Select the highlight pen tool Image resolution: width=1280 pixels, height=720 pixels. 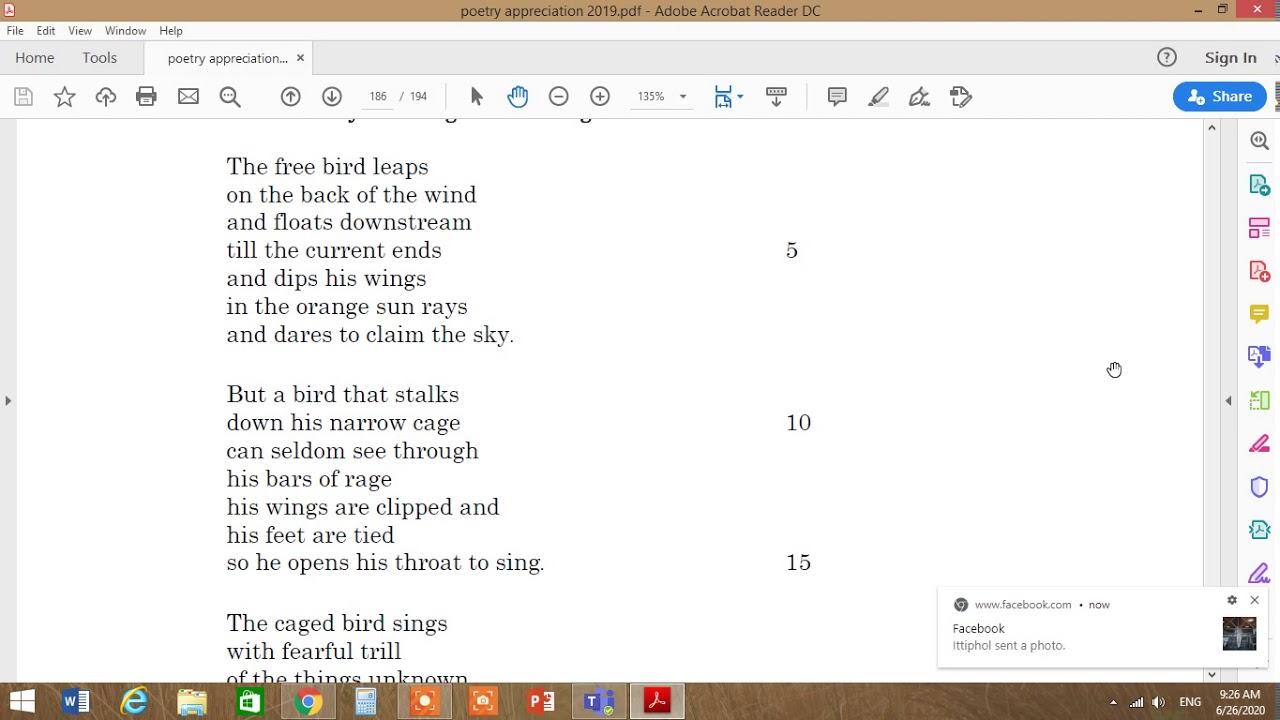tap(879, 97)
